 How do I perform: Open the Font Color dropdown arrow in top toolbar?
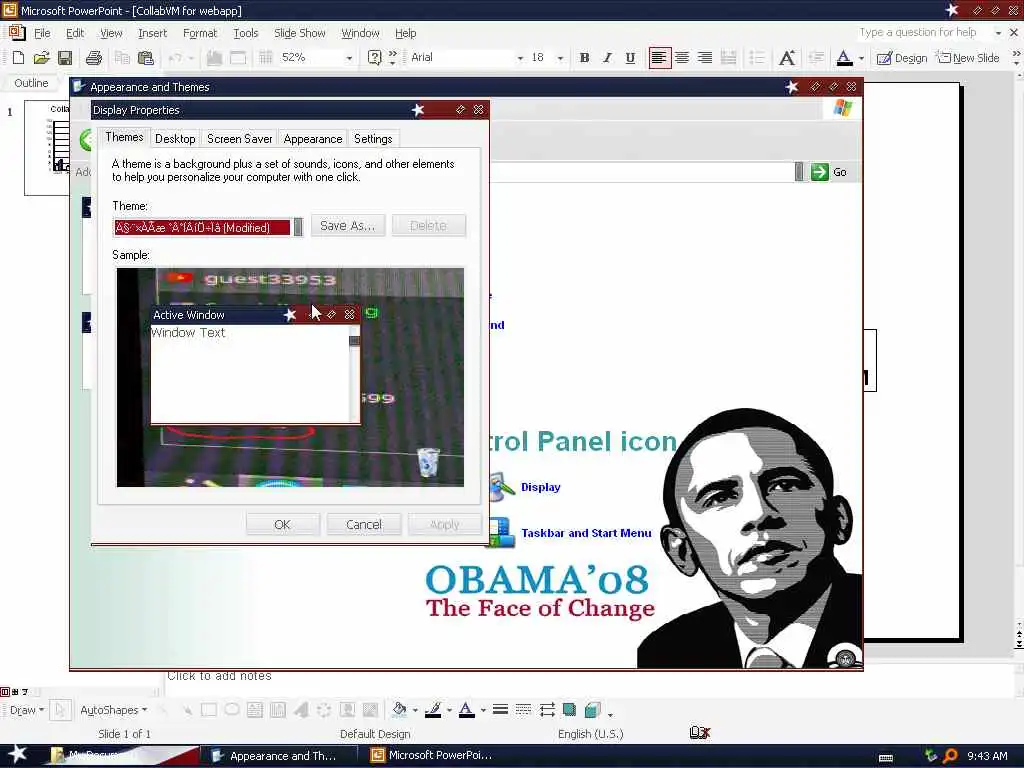pyautogui.click(x=861, y=58)
